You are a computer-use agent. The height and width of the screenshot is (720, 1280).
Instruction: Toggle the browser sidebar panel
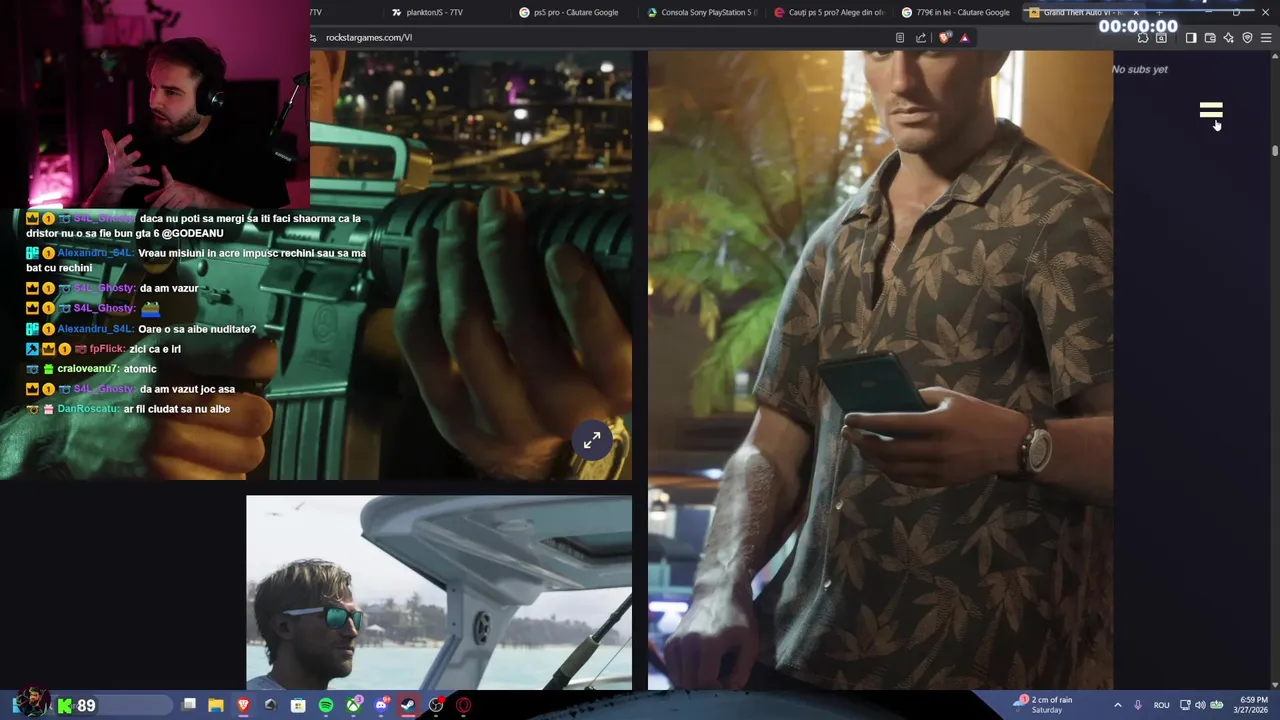pos(1191,38)
